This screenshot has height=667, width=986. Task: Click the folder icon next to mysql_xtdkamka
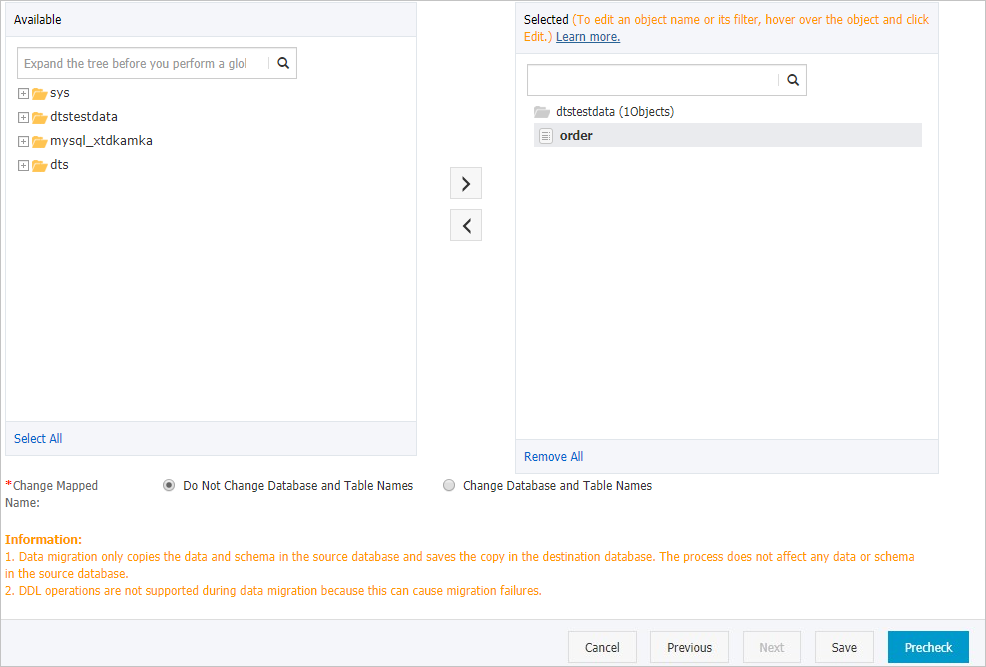[40, 140]
